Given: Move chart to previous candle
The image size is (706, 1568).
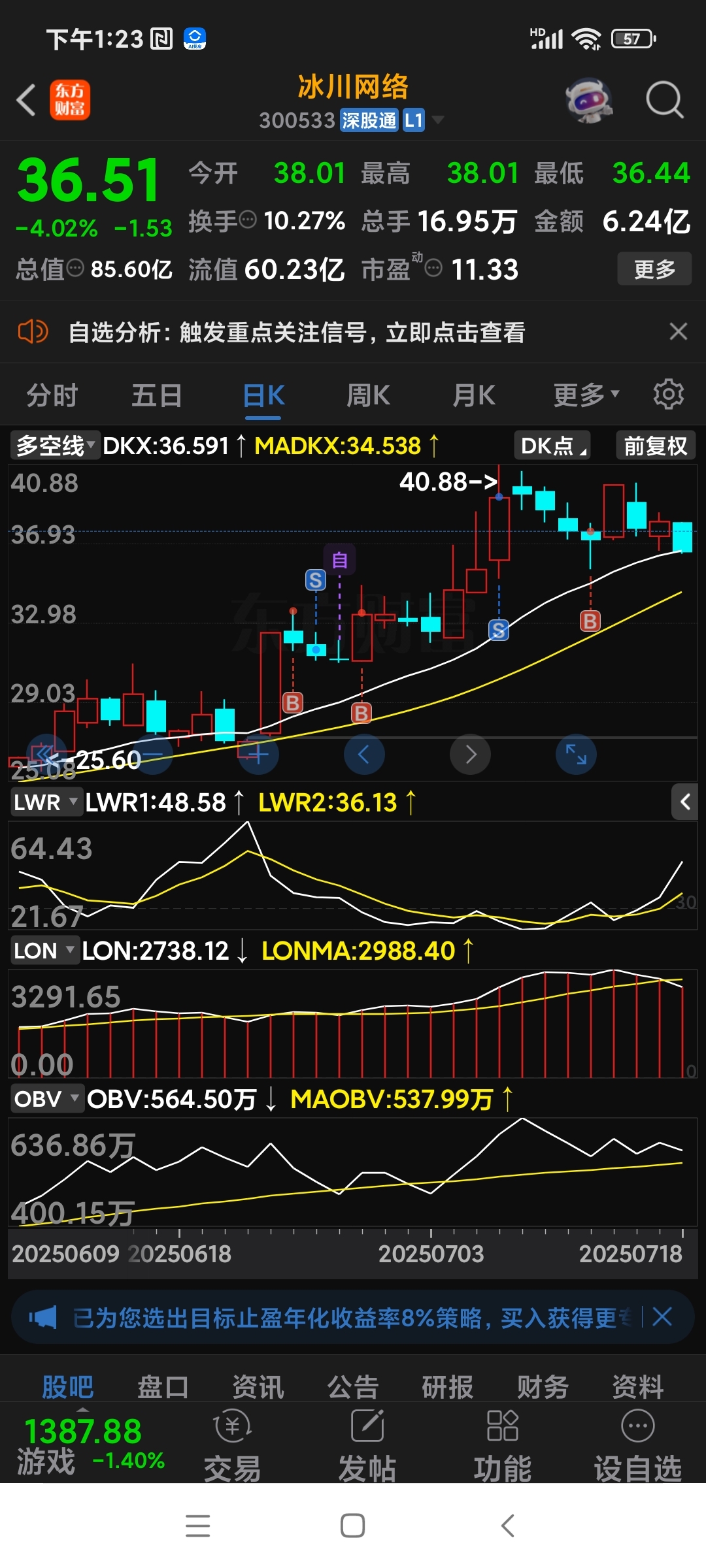Looking at the screenshot, I should pyautogui.click(x=364, y=755).
